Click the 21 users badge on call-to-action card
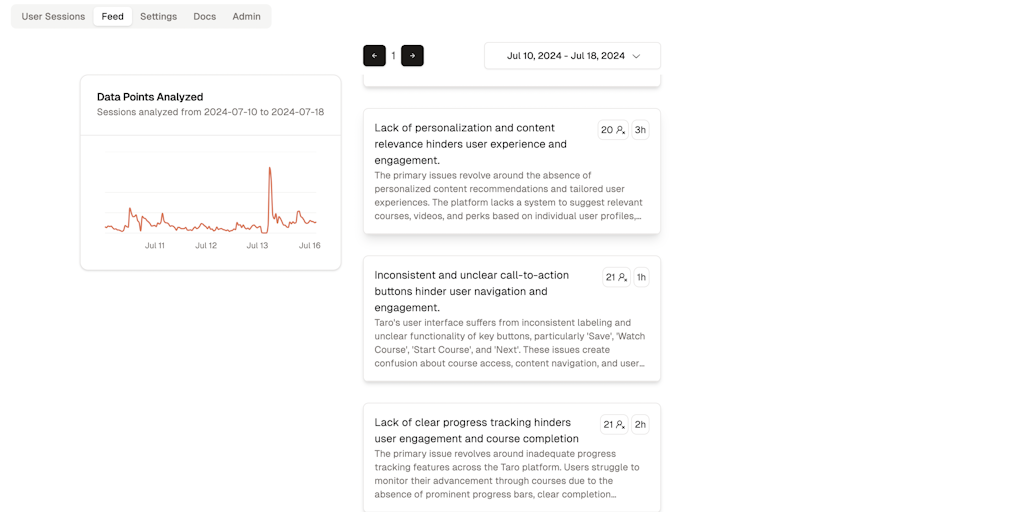 [x=616, y=277]
